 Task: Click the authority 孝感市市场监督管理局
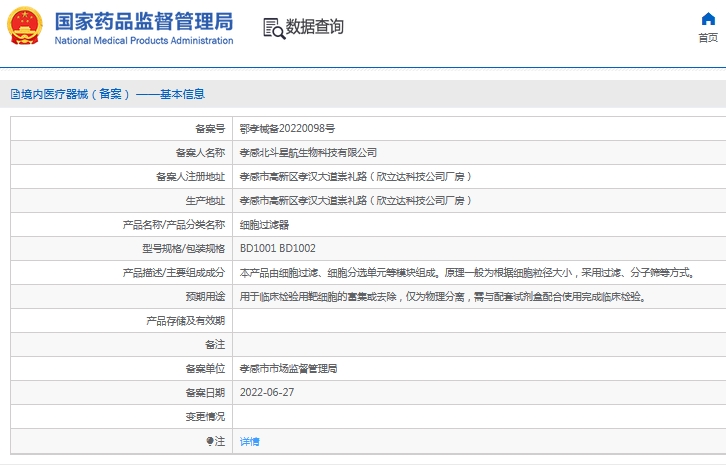[288, 369]
